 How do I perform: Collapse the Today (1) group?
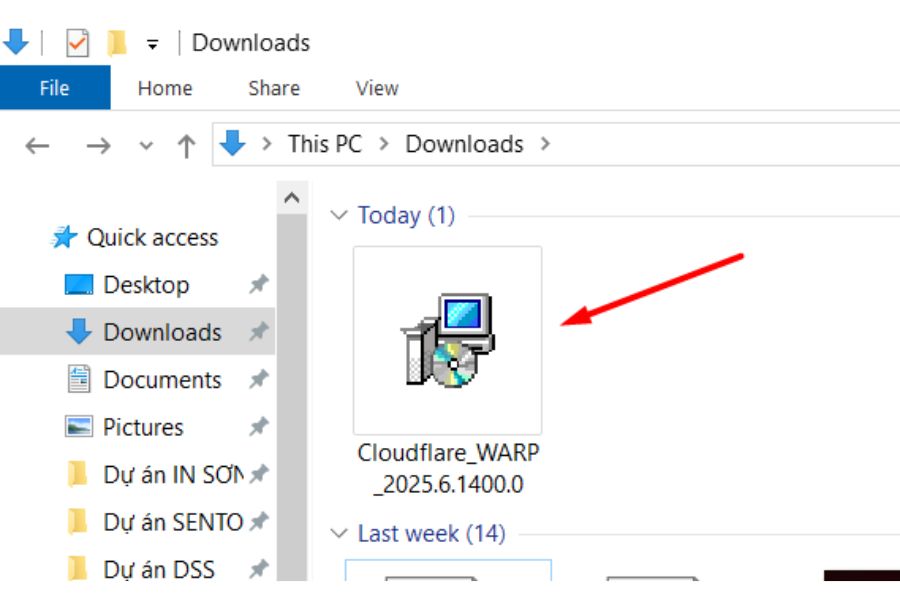[x=340, y=215]
